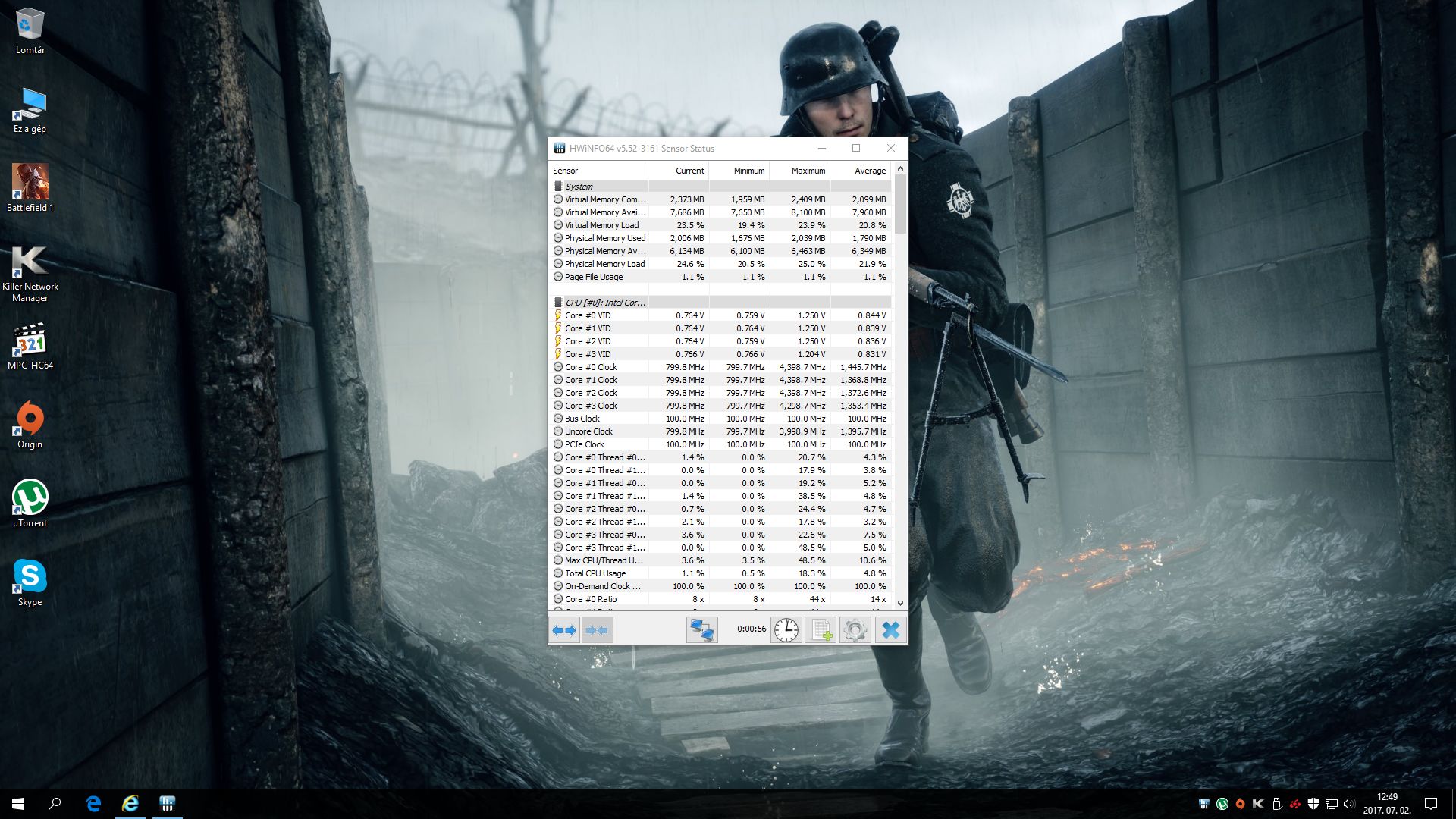Screen dimensions: 1456x819
Task: Click the log file with plus icon
Action: [x=820, y=630]
